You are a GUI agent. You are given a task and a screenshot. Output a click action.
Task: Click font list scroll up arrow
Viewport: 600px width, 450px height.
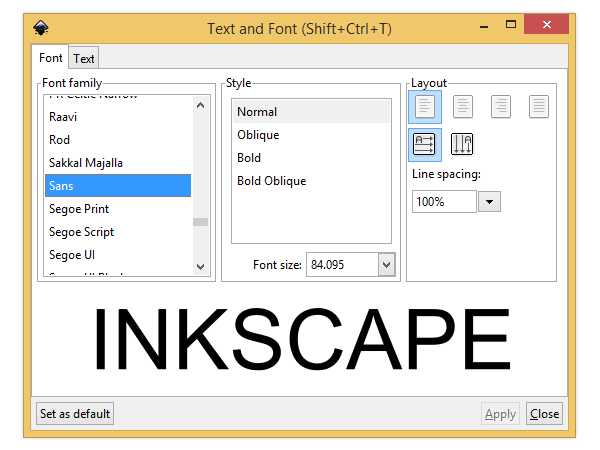click(x=201, y=105)
